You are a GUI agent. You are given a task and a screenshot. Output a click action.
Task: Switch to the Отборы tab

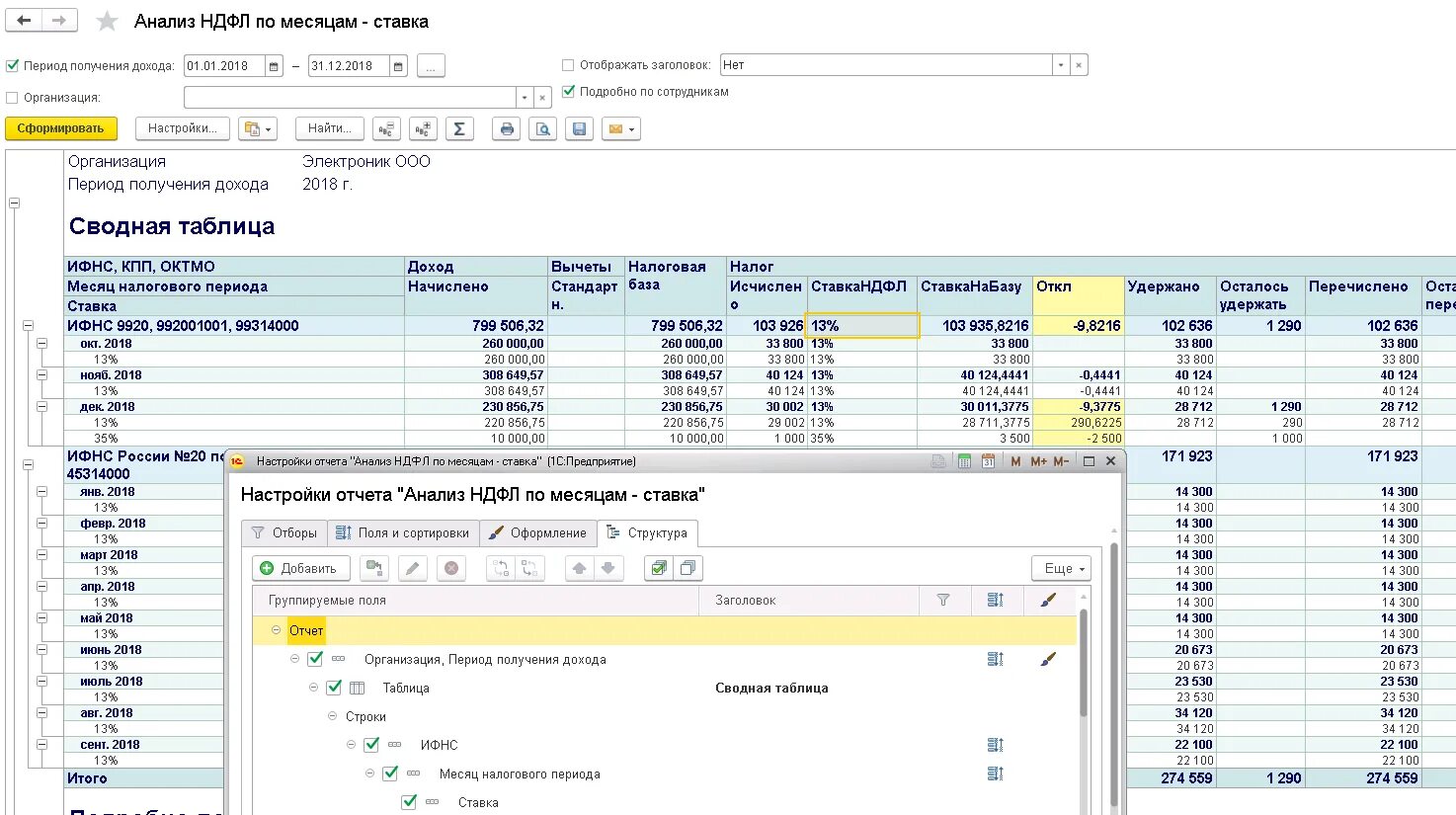point(283,532)
